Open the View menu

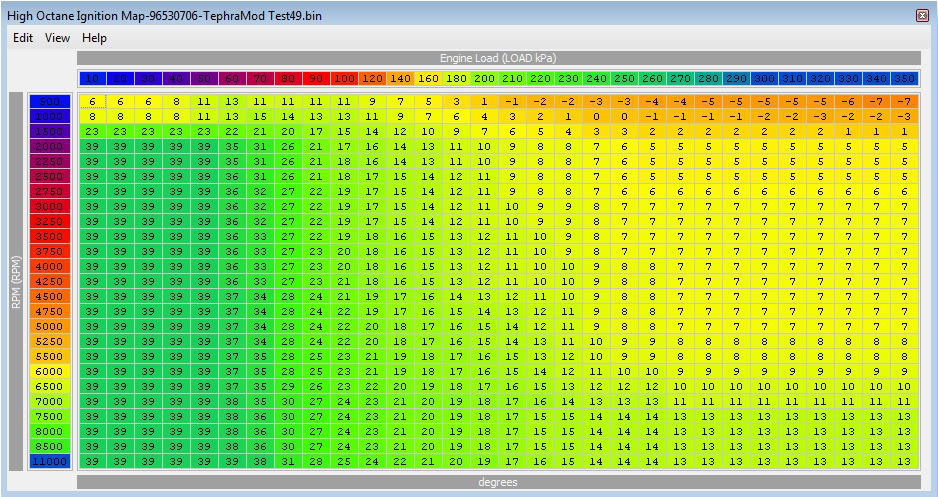click(x=57, y=38)
